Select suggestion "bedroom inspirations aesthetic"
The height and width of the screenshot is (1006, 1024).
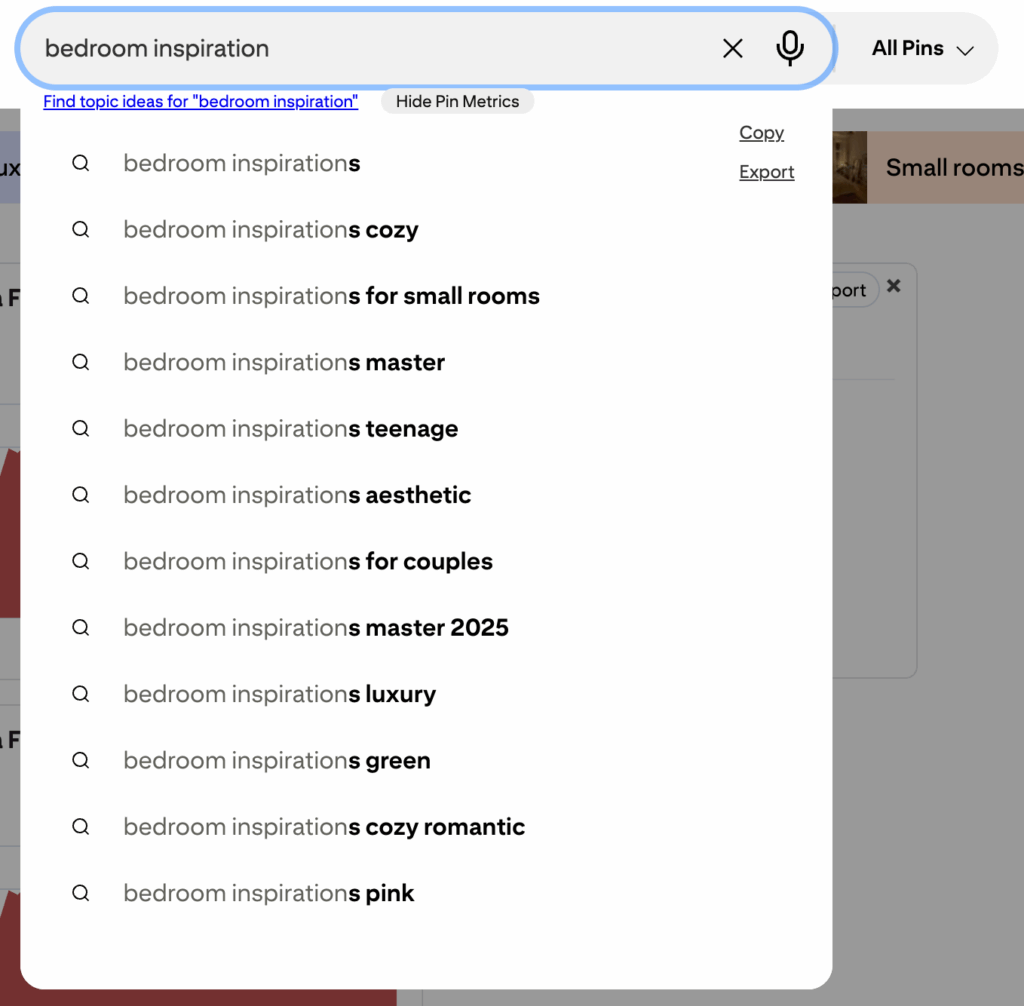(x=296, y=494)
